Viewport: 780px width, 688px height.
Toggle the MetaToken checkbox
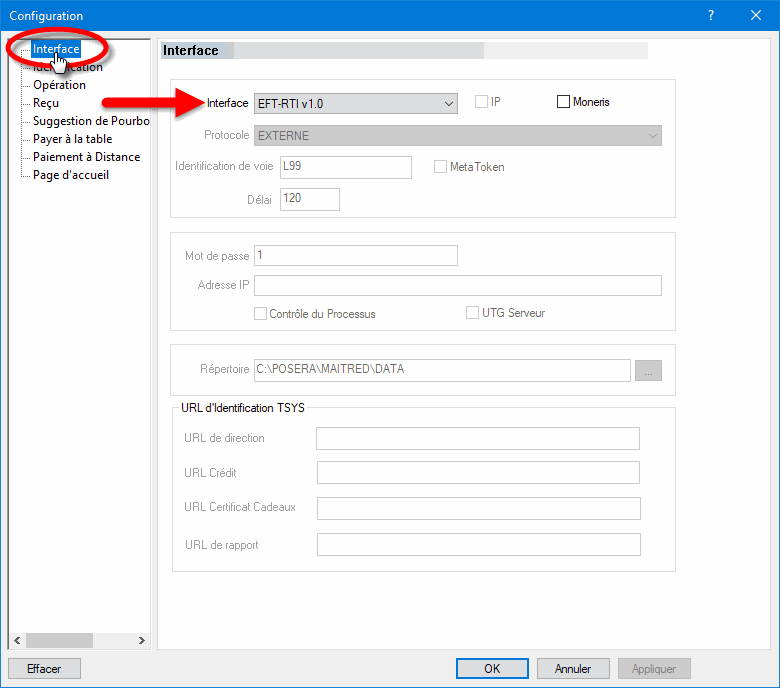coord(440,167)
